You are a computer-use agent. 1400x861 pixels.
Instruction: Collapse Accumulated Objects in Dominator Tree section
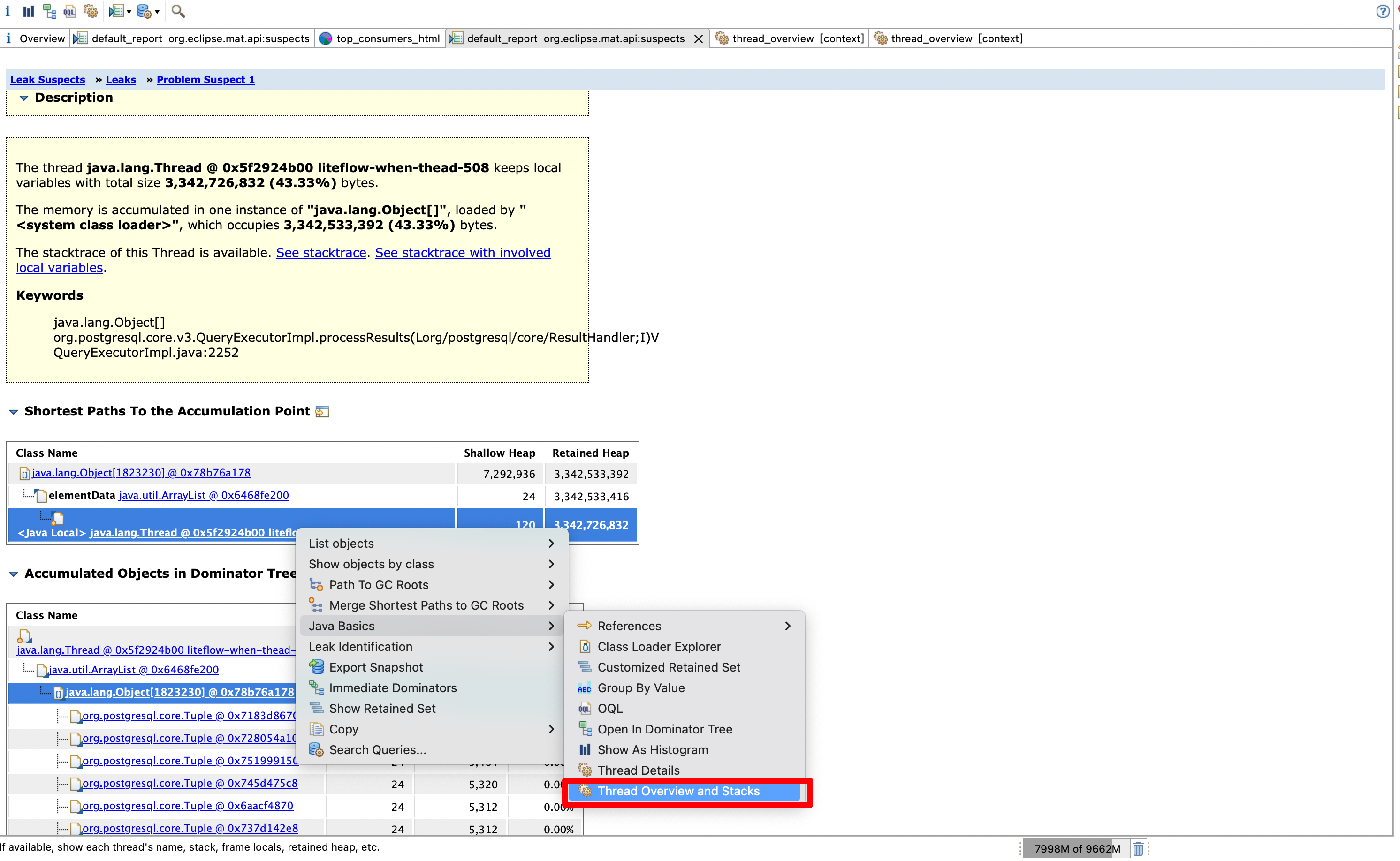click(13, 574)
